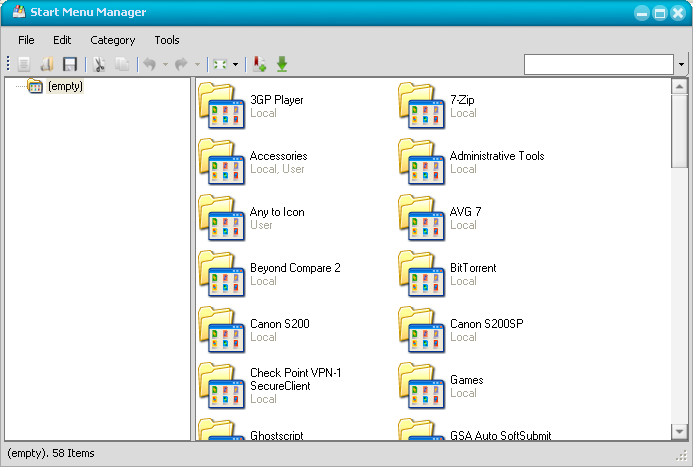Click the green download arrow icon

[x=282, y=64]
